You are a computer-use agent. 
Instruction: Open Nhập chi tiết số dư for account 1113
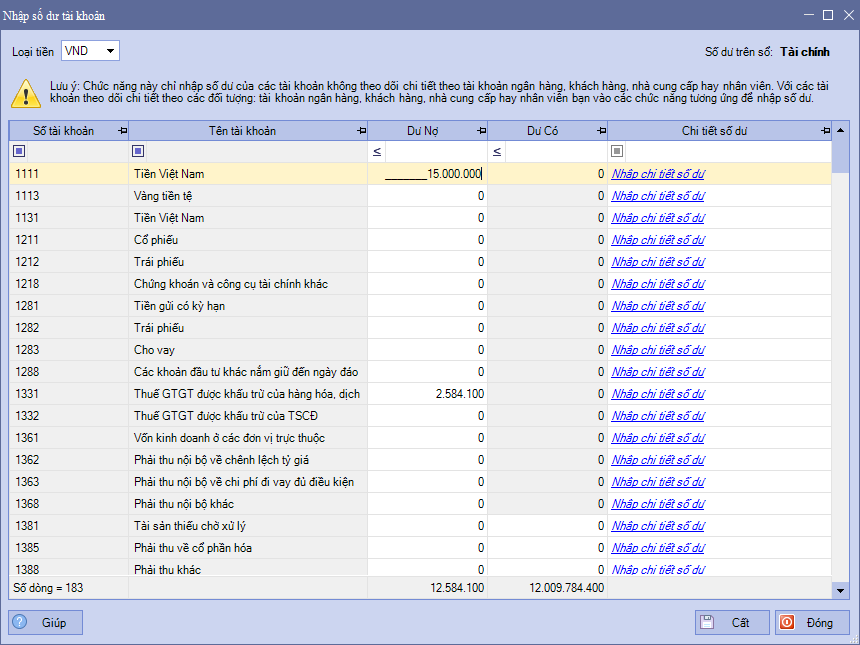657,196
